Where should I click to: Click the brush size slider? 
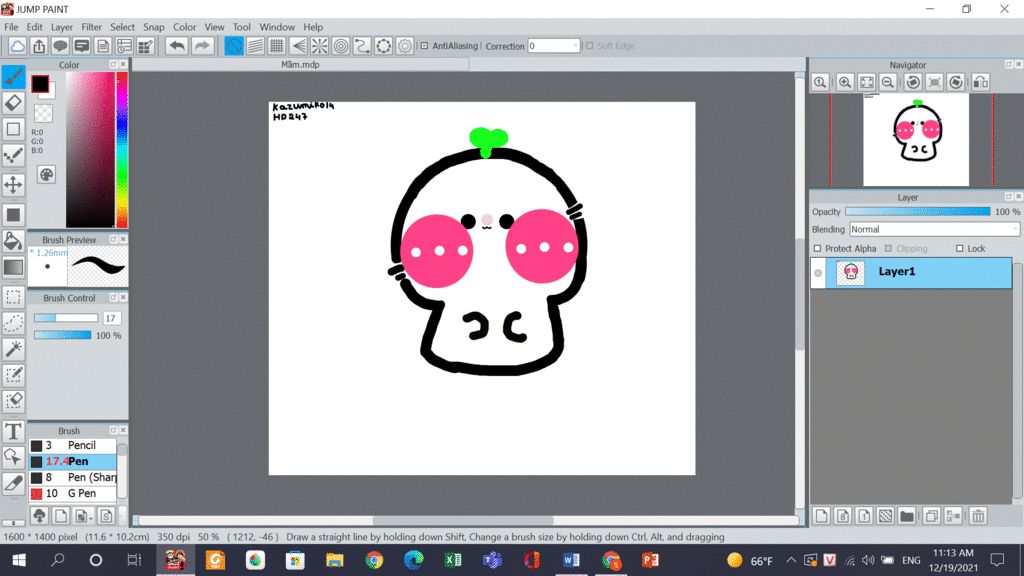pyautogui.click(x=65, y=318)
